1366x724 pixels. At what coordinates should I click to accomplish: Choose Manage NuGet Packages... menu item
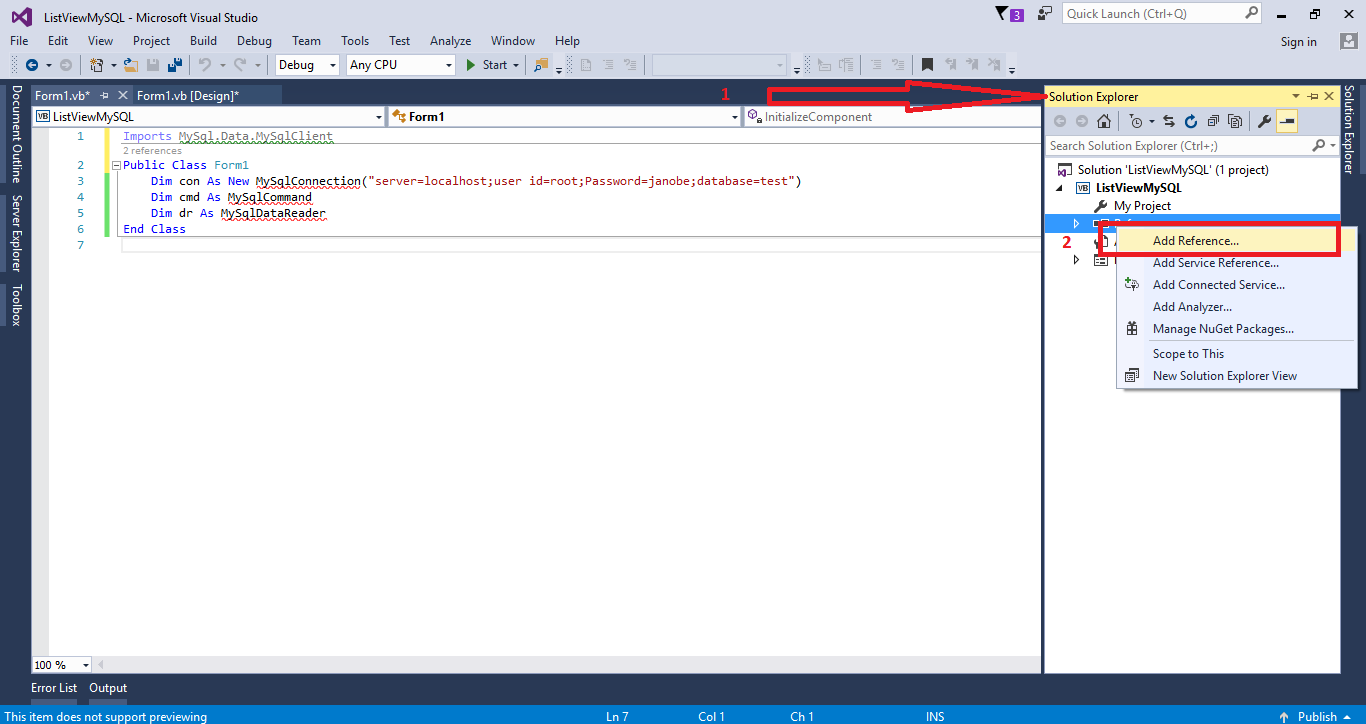coord(1237,329)
